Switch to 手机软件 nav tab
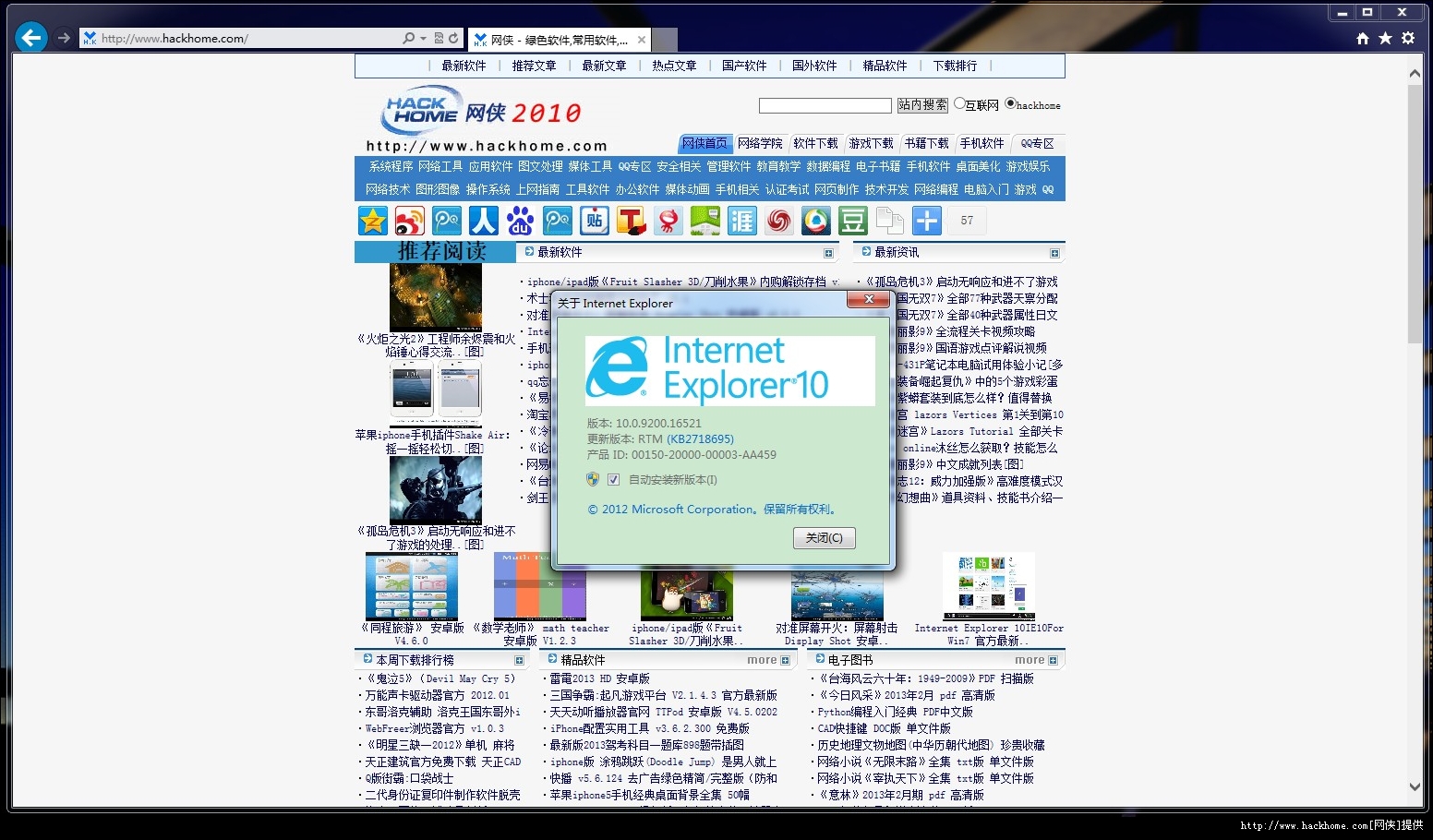Image resolution: width=1433 pixels, height=840 pixels. (981, 144)
